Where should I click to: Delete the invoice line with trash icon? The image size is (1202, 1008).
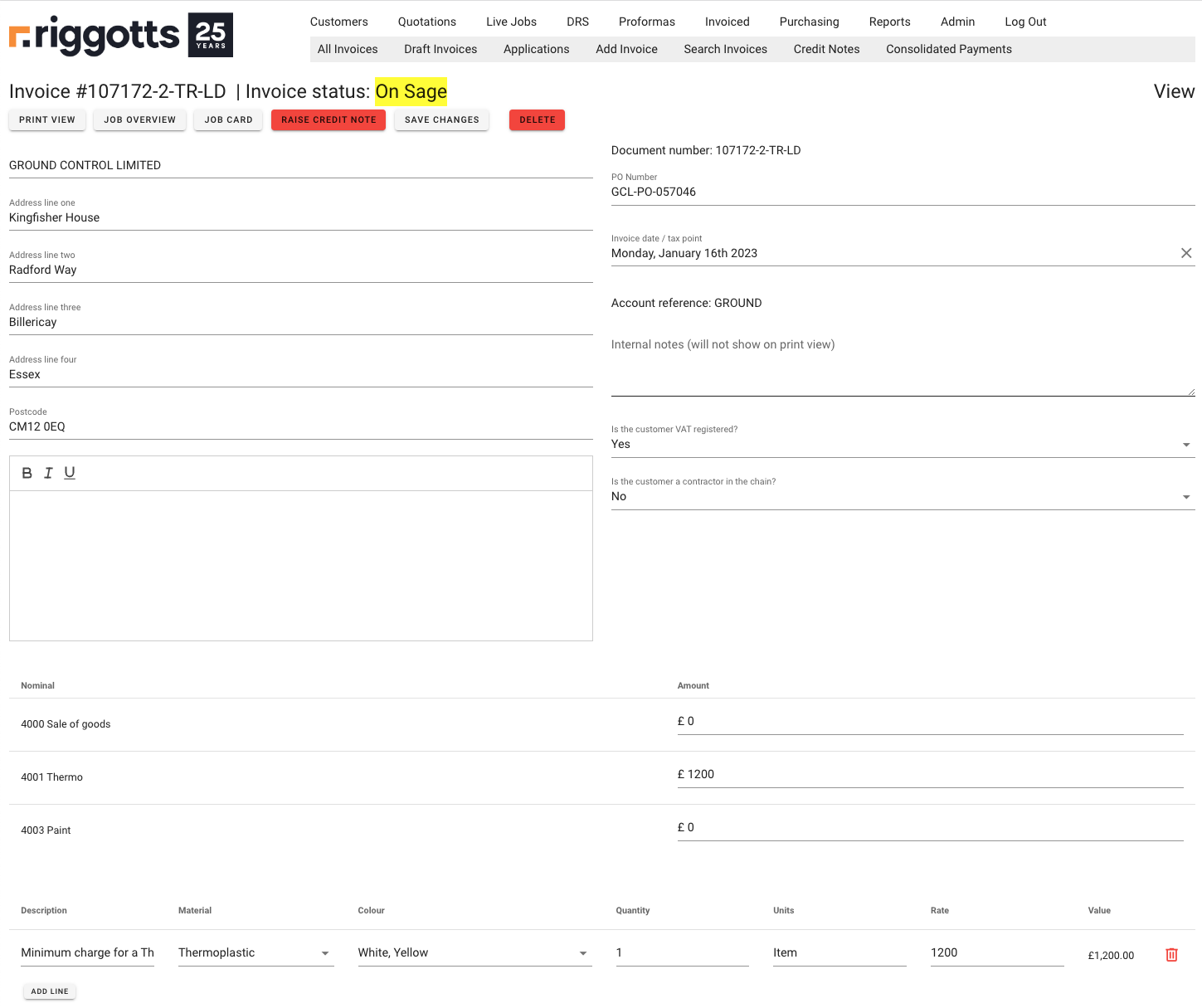1171,955
